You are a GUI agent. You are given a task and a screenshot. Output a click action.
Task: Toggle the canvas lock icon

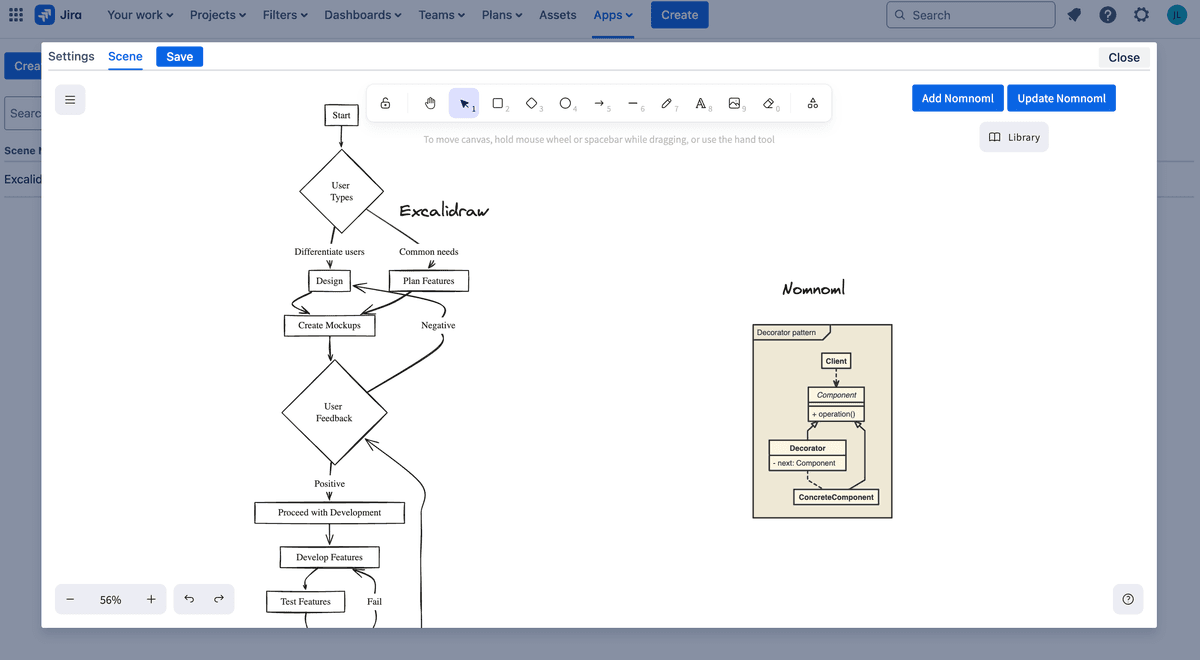pyautogui.click(x=385, y=103)
